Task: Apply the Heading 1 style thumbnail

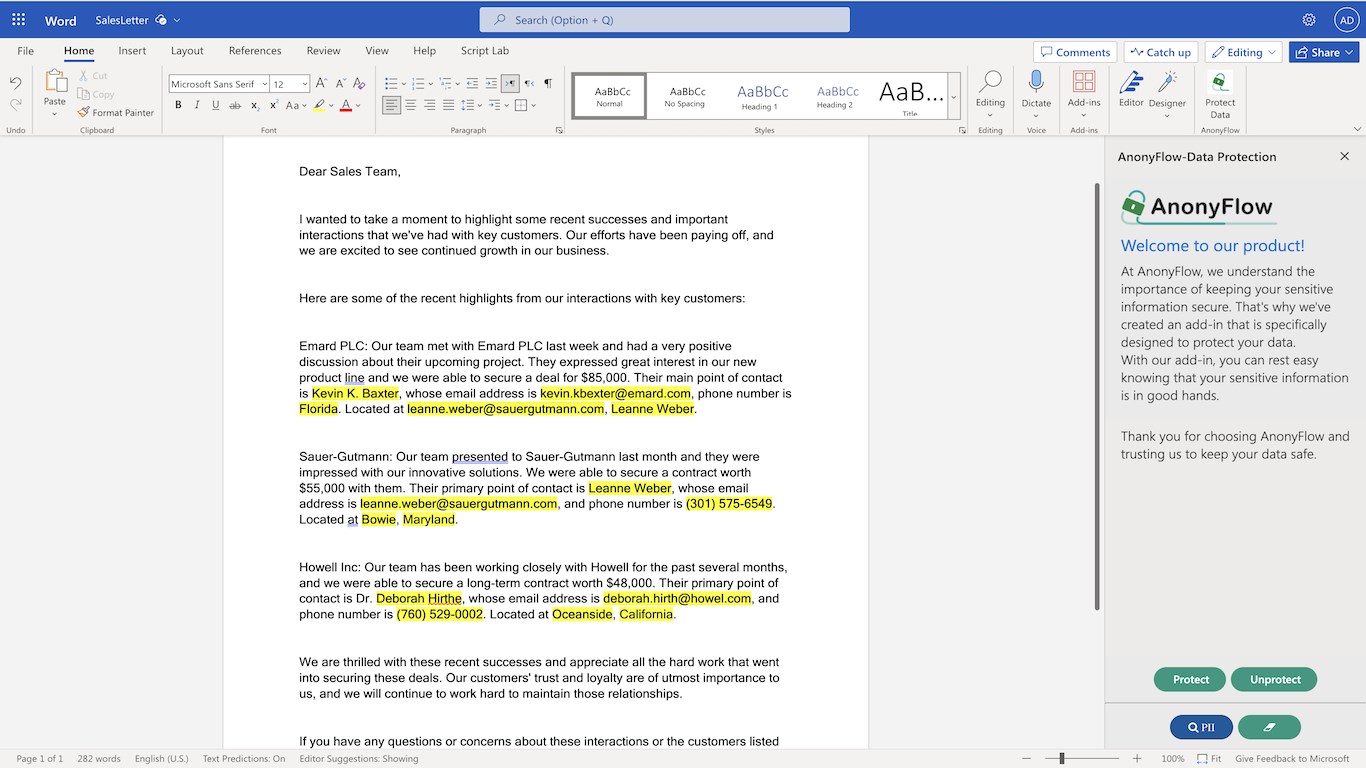Action: tap(760, 96)
